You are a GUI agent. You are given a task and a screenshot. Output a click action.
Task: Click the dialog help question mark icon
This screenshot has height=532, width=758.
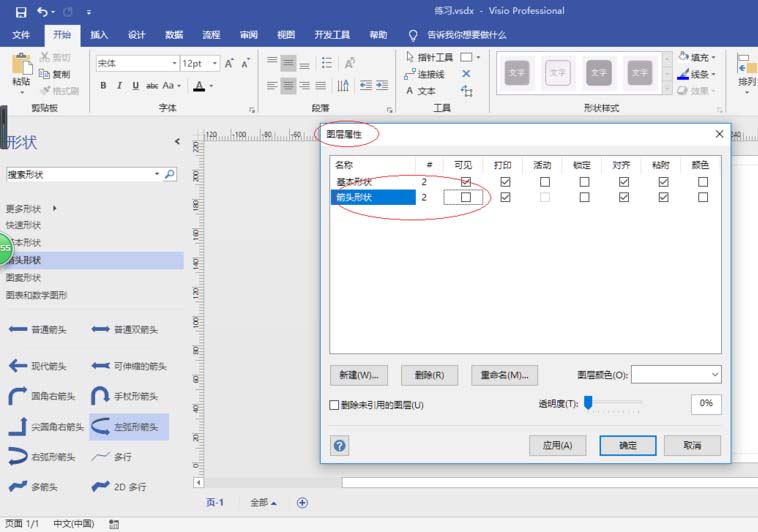click(x=340, y=445)
